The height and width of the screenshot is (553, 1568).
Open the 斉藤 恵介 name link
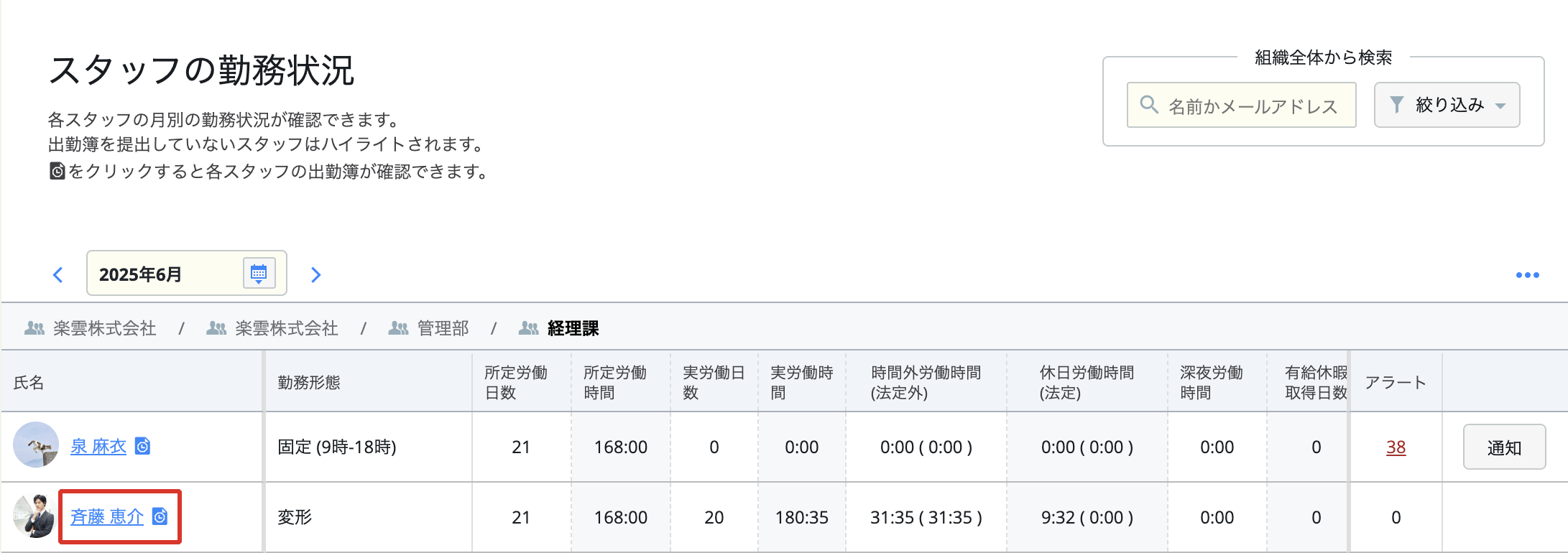tap(107, 517)
